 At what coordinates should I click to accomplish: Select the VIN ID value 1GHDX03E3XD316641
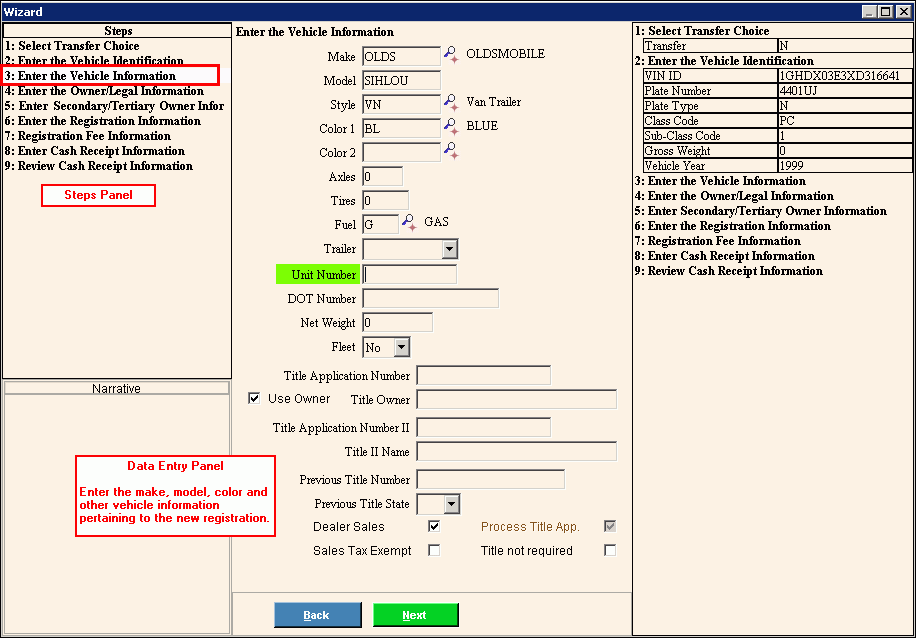point(845,76)
